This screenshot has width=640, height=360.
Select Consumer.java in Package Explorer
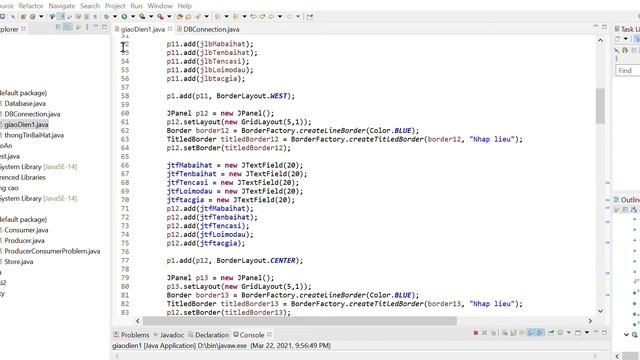coord(26,230)
